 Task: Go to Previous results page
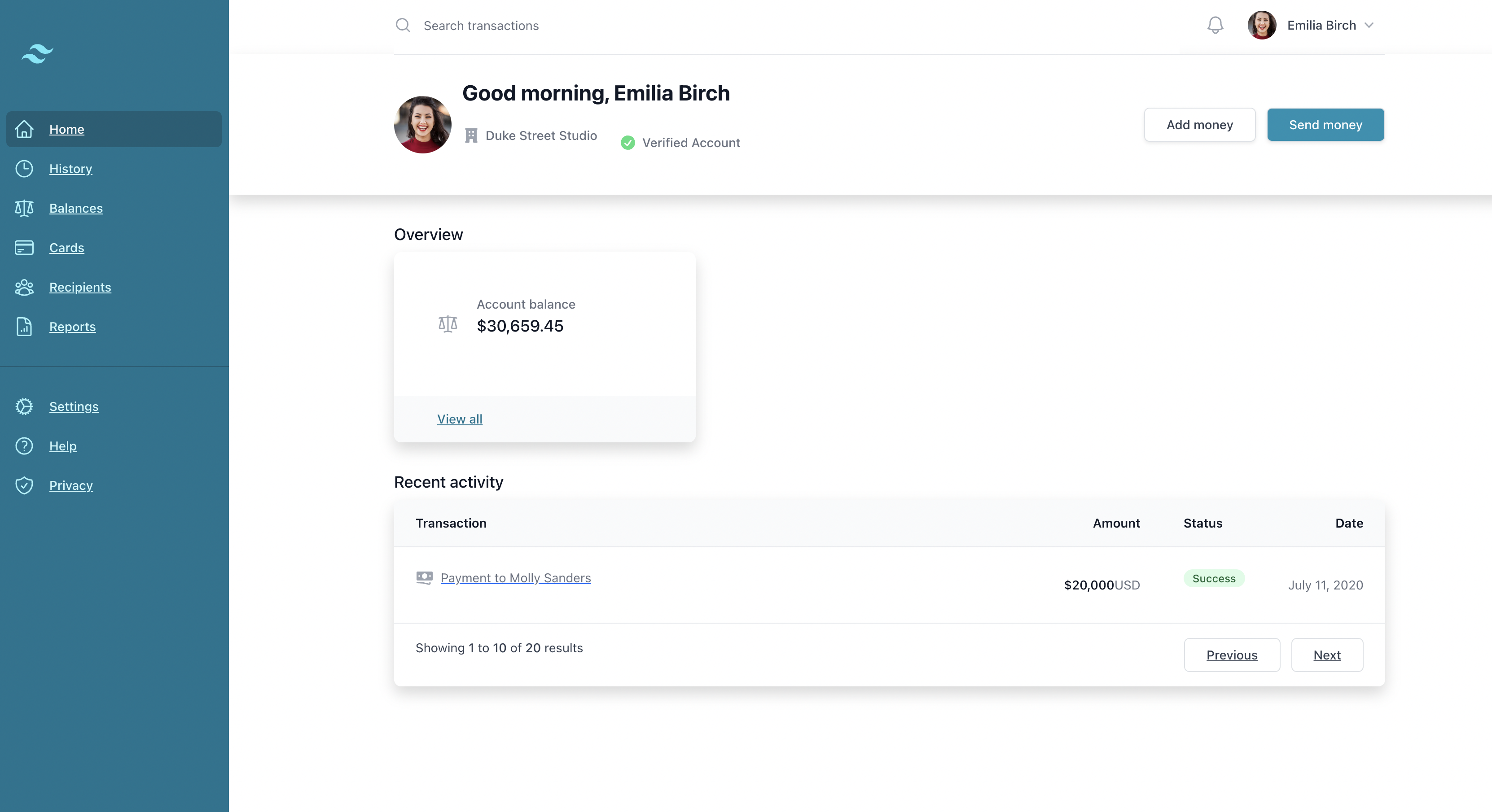coord(1232,655)
